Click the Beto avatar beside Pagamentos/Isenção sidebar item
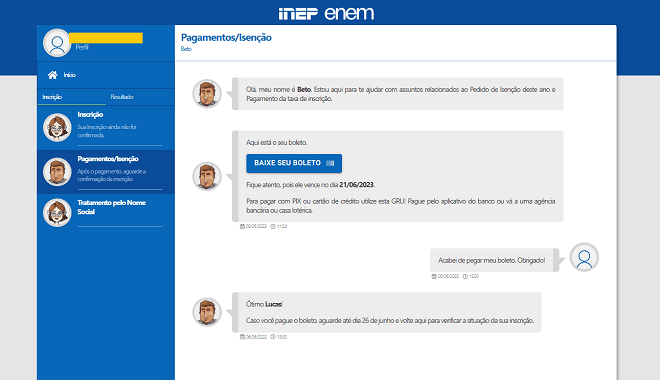The width and height of the screenshot is (660, 380). pyautogui.click(x=57, y=172)
